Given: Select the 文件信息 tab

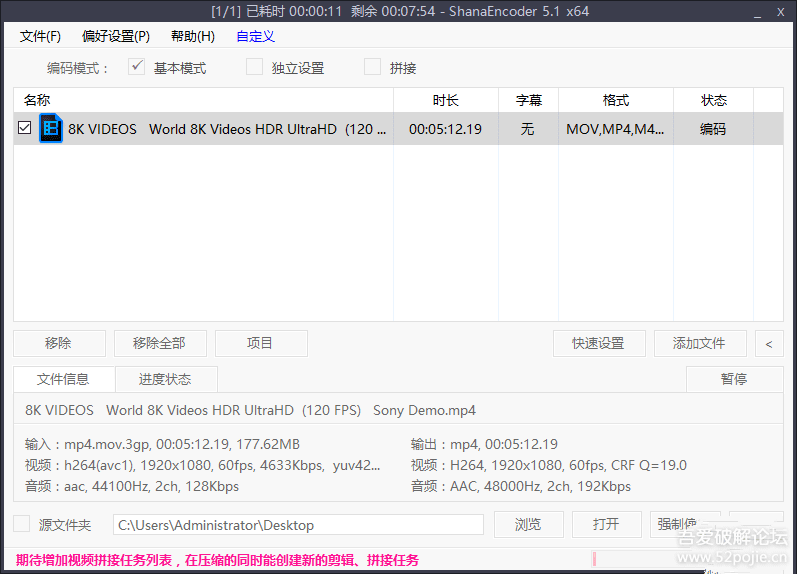Looking at the screenshot, I should click(x=63, y=379).
